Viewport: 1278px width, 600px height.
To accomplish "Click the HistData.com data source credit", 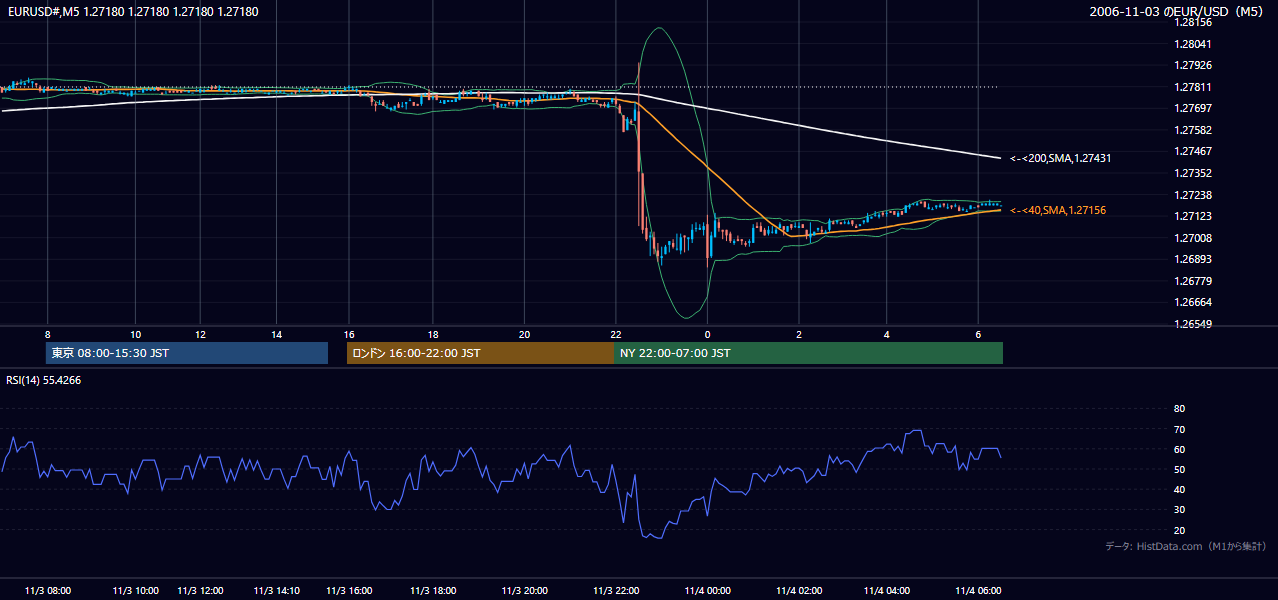I will pos(1186,546).
